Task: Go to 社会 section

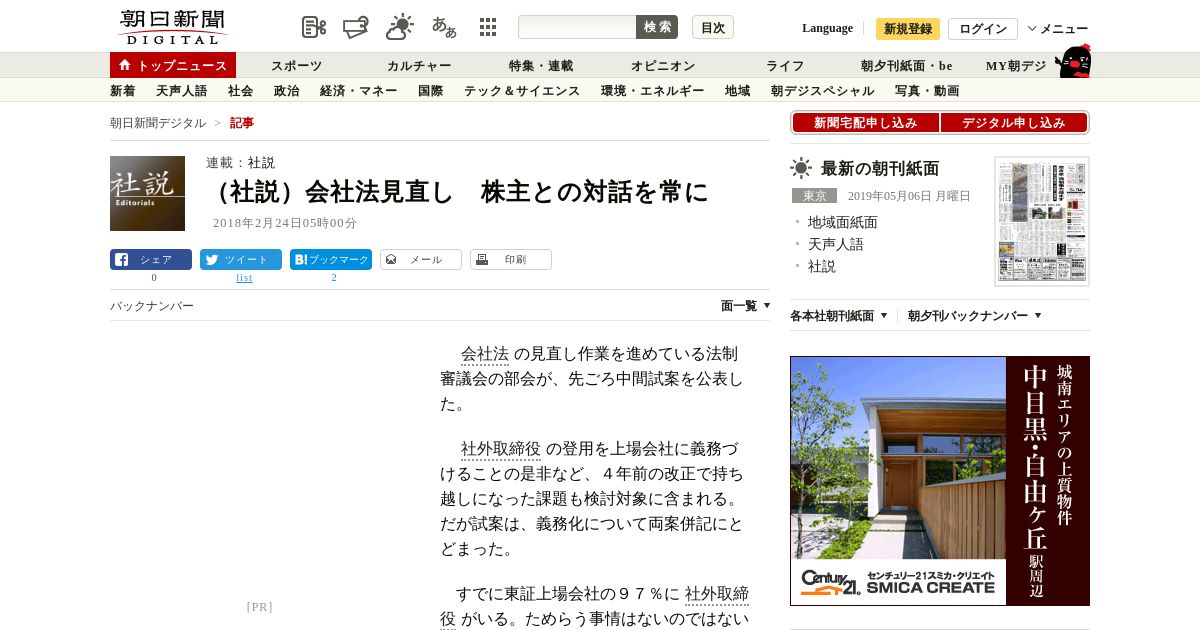Action: [241, 91]
